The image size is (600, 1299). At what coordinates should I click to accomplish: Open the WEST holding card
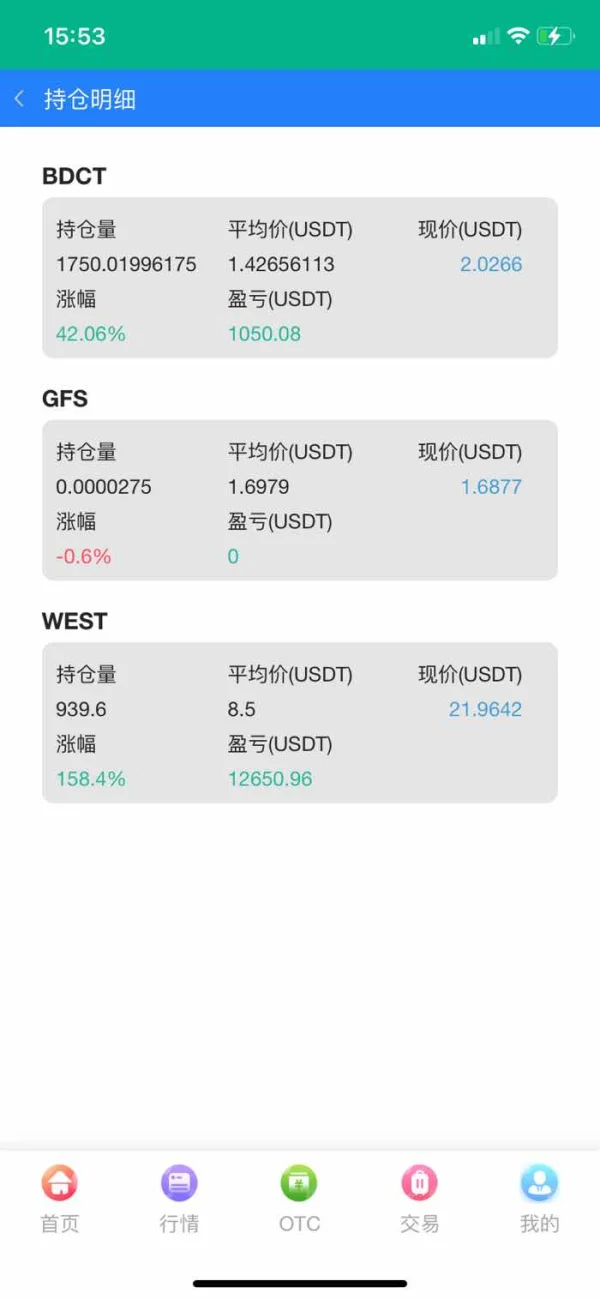click(299, 723)
